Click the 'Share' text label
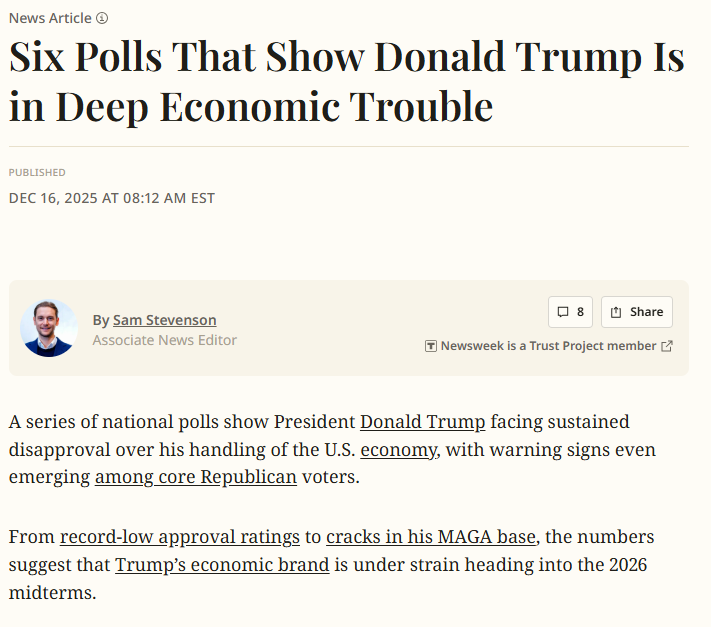Viewport: 711px width, 627px height. pos(646,312)
